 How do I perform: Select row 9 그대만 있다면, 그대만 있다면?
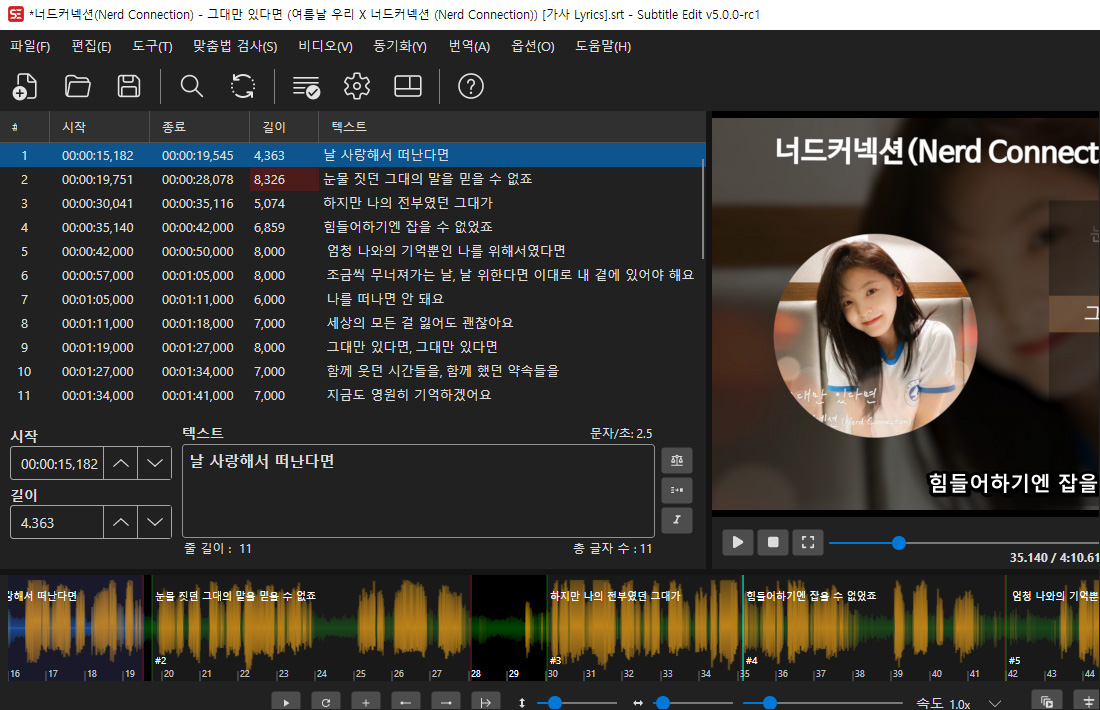pos(352,347)
